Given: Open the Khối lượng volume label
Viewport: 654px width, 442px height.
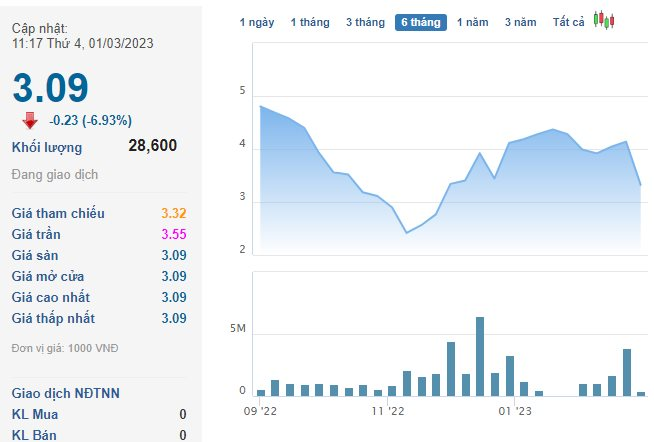Looking at the screenshot, I should click(x=47, y=148).
